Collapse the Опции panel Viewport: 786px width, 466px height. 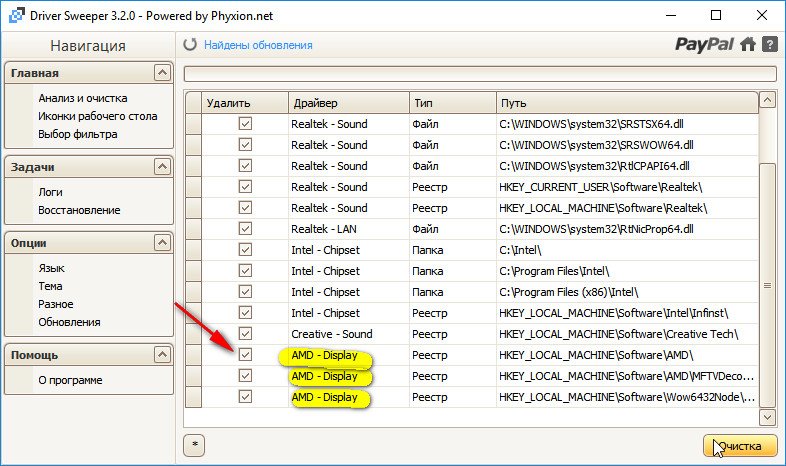(162, 243)
